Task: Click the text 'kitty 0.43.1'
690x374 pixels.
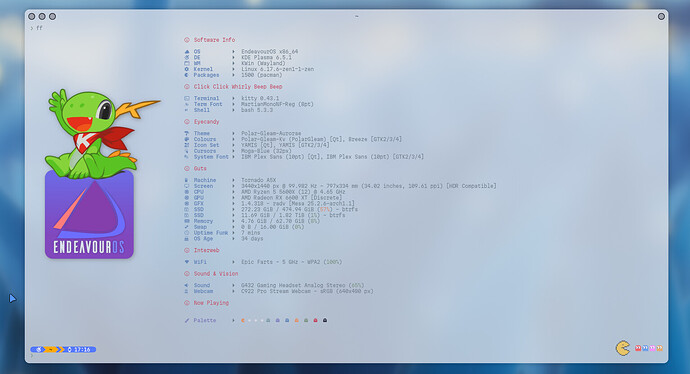Action: (x=260, y=98)
